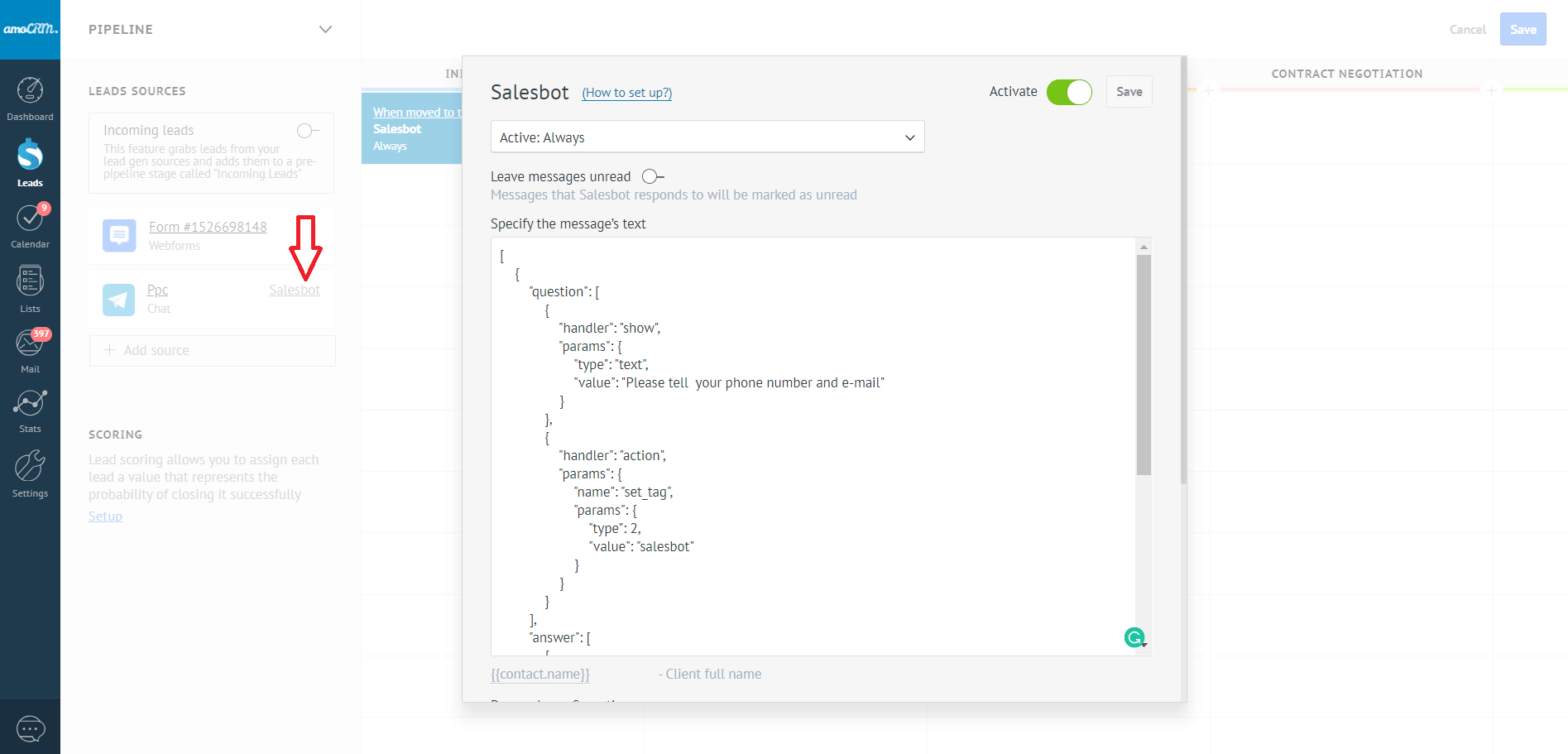Click the 'Specify the message's text' label
Viewport: 1568px width, 754px height.
tap(568, 223)
